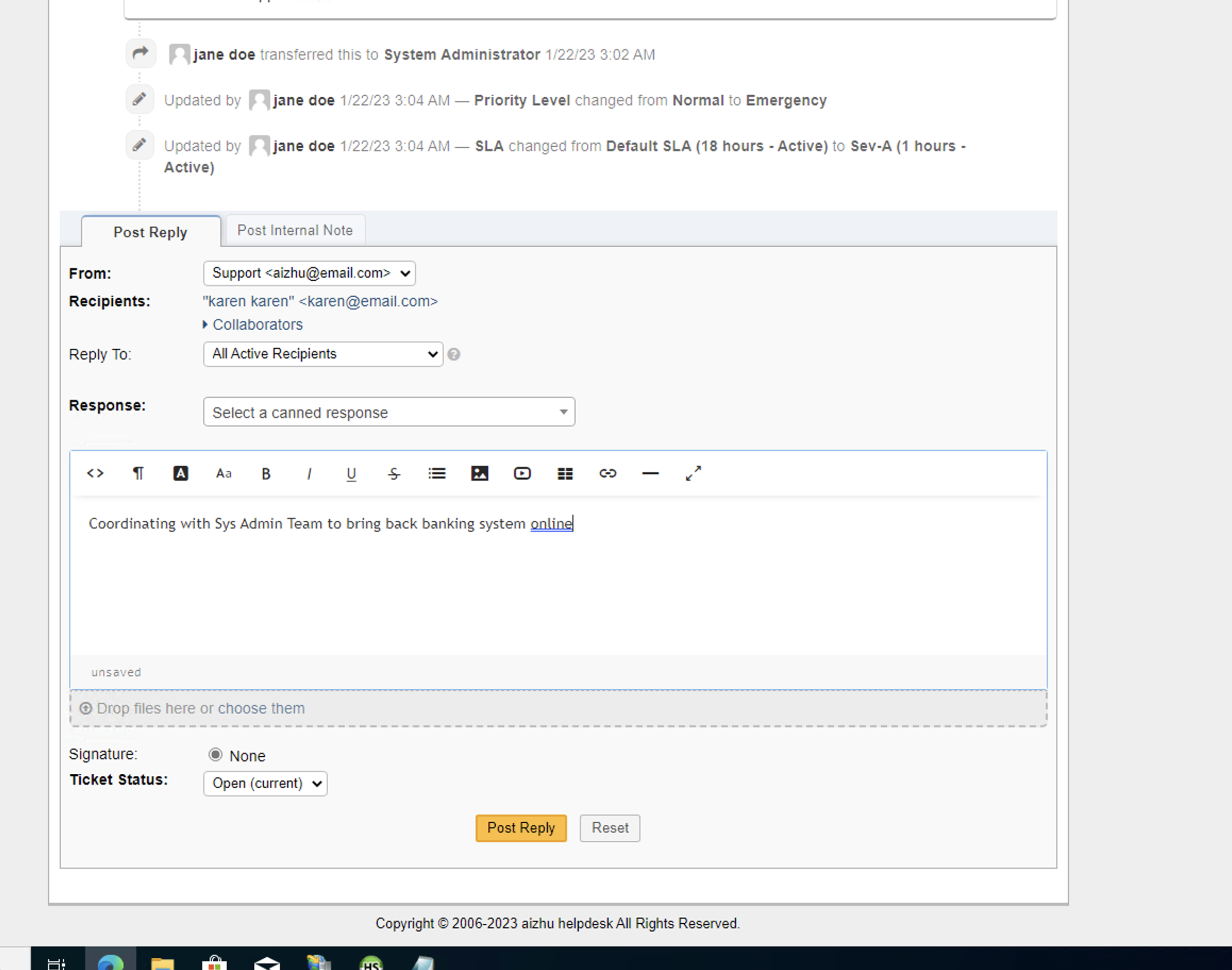Insert a table via toolbar icon

565,473
